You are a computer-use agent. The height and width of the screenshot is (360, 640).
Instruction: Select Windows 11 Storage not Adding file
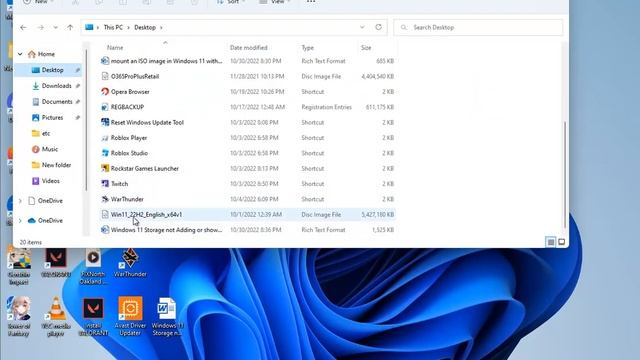pyautogui.click(x=166, y=230)
